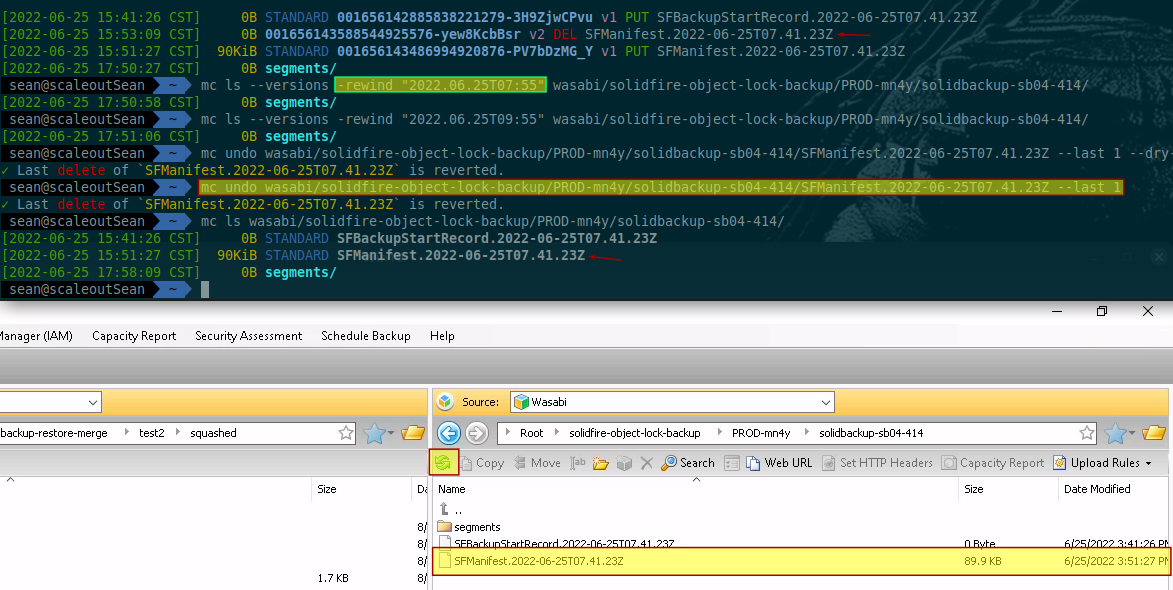Click the Delete X toolbar icon
The image size is (1173, 590).
tap(647, 463)
